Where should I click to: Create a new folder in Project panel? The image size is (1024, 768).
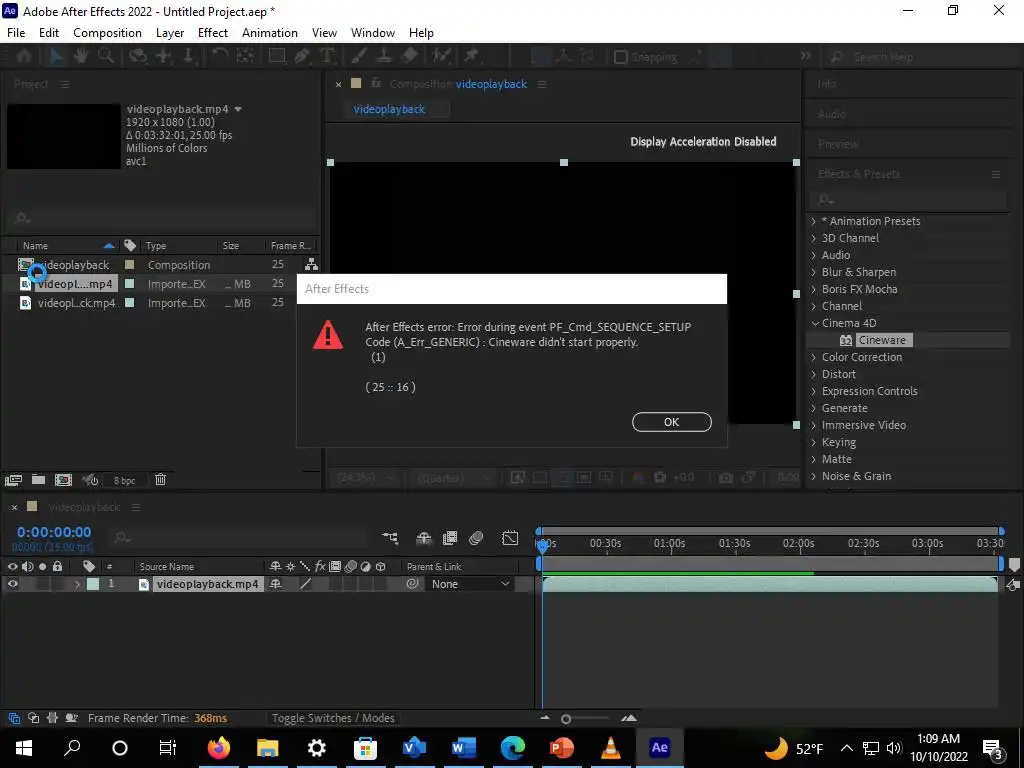(x=39, y=480)
